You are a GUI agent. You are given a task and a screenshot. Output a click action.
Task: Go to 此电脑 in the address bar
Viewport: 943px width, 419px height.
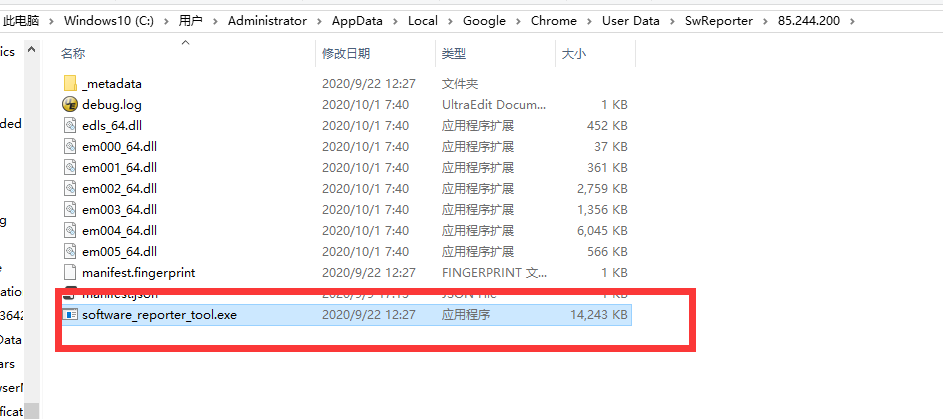pos(20,20)
